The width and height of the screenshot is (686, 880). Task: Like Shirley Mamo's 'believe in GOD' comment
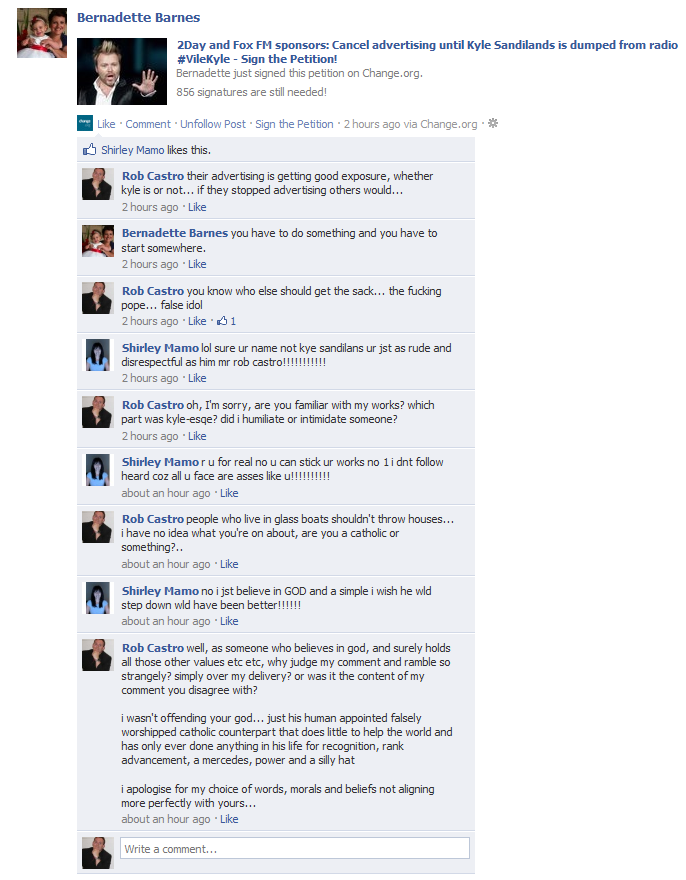229,621
